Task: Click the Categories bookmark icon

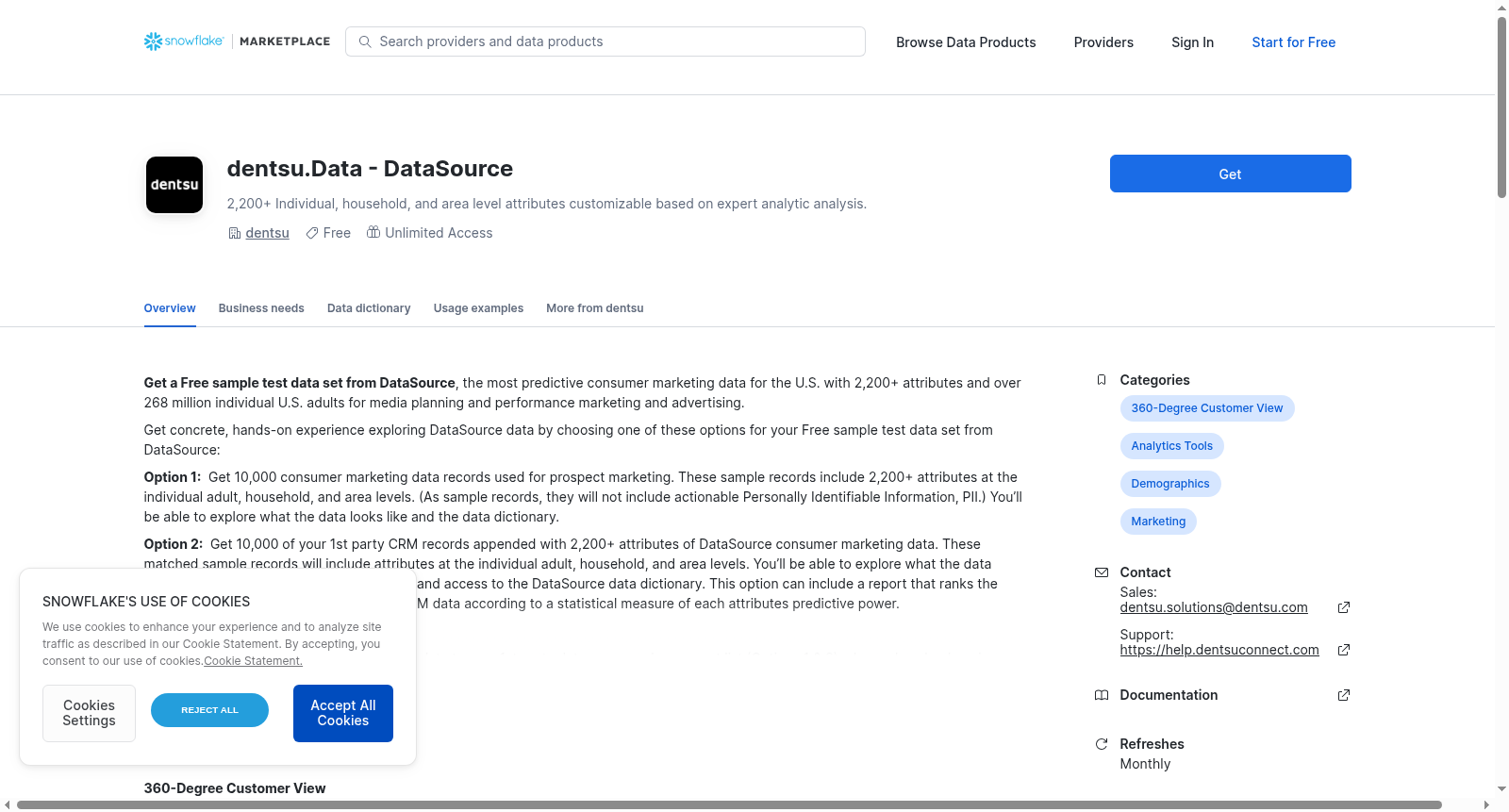Action: pos(1101,380)
